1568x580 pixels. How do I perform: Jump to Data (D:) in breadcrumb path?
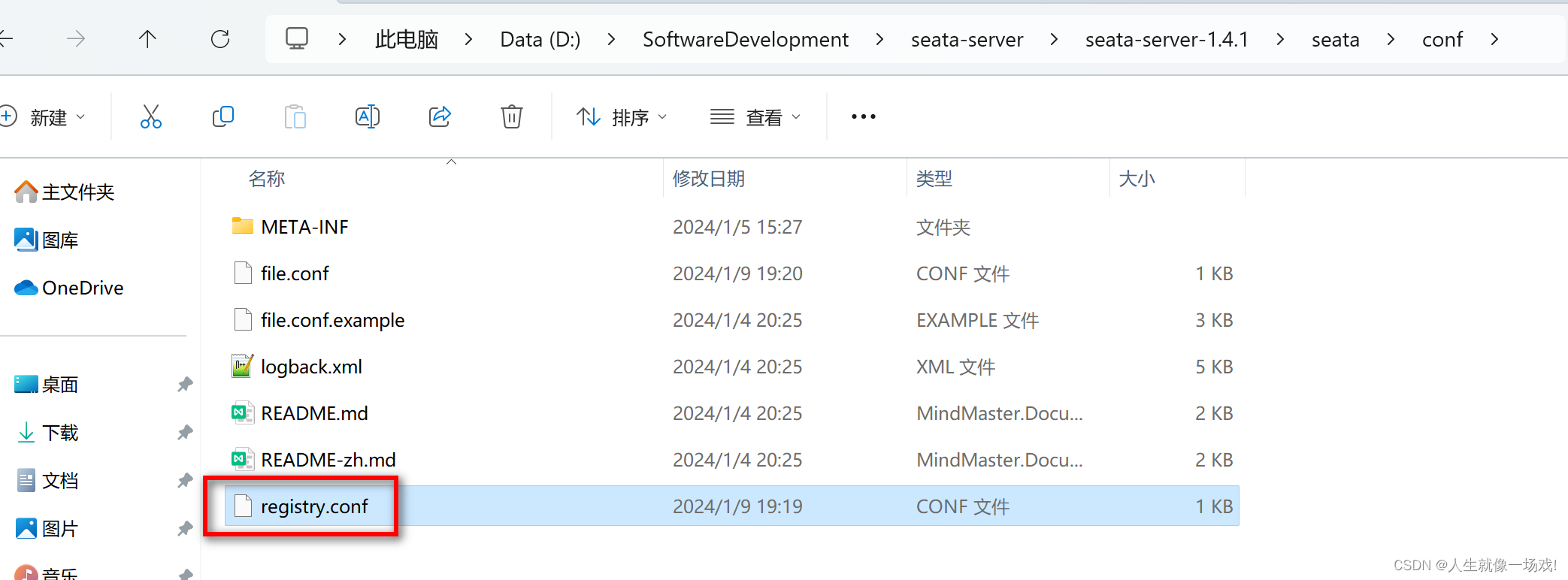[540, 39]
